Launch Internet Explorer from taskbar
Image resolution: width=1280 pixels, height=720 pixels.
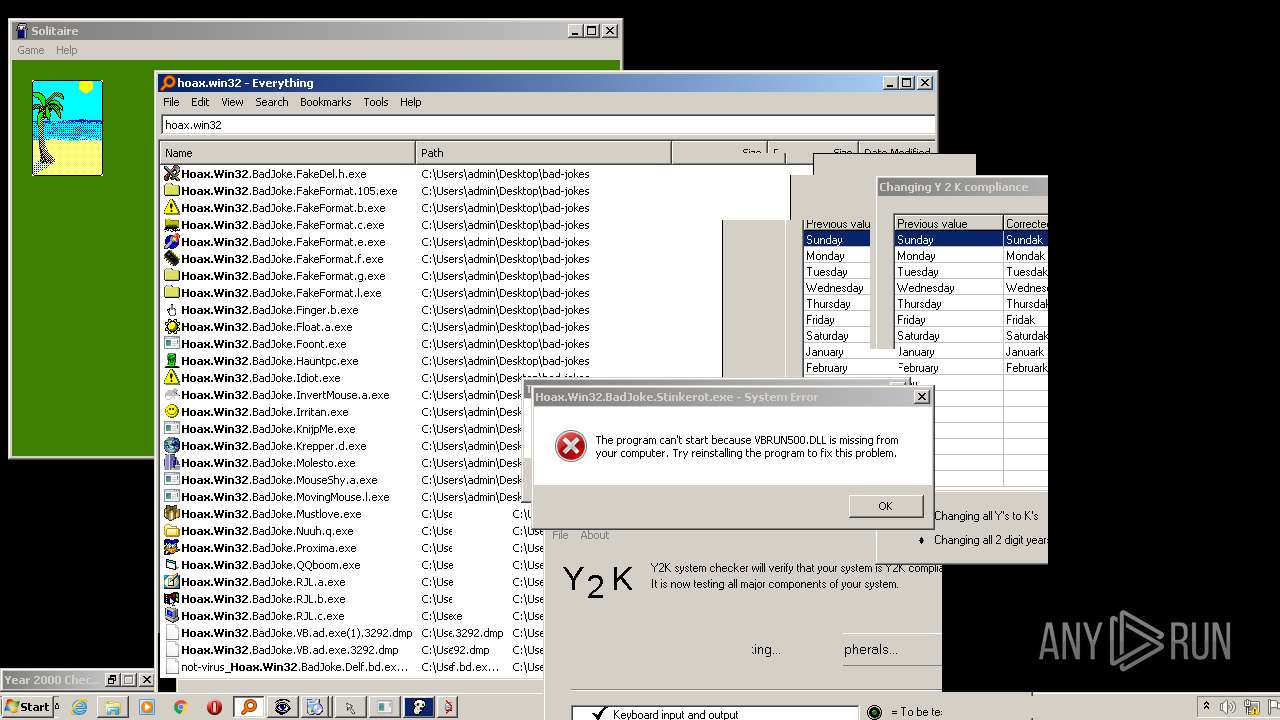79,707
